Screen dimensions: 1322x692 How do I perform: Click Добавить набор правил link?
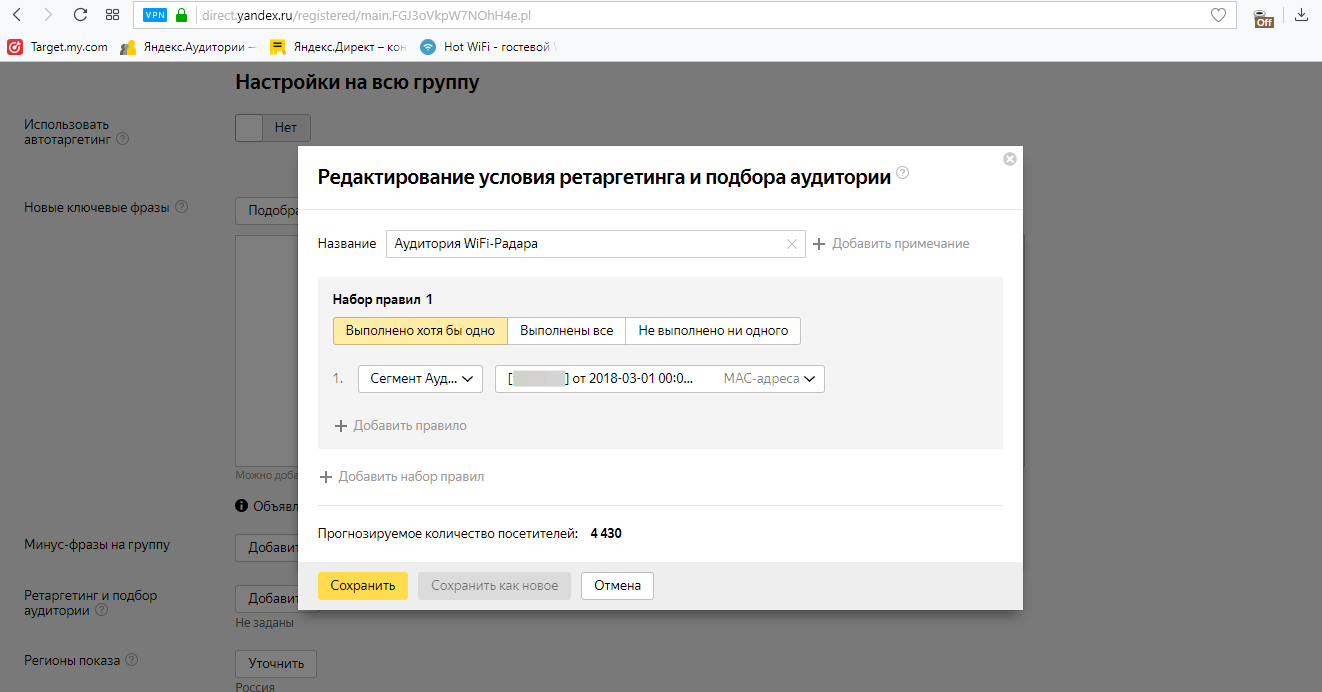(x=401, y=477)
